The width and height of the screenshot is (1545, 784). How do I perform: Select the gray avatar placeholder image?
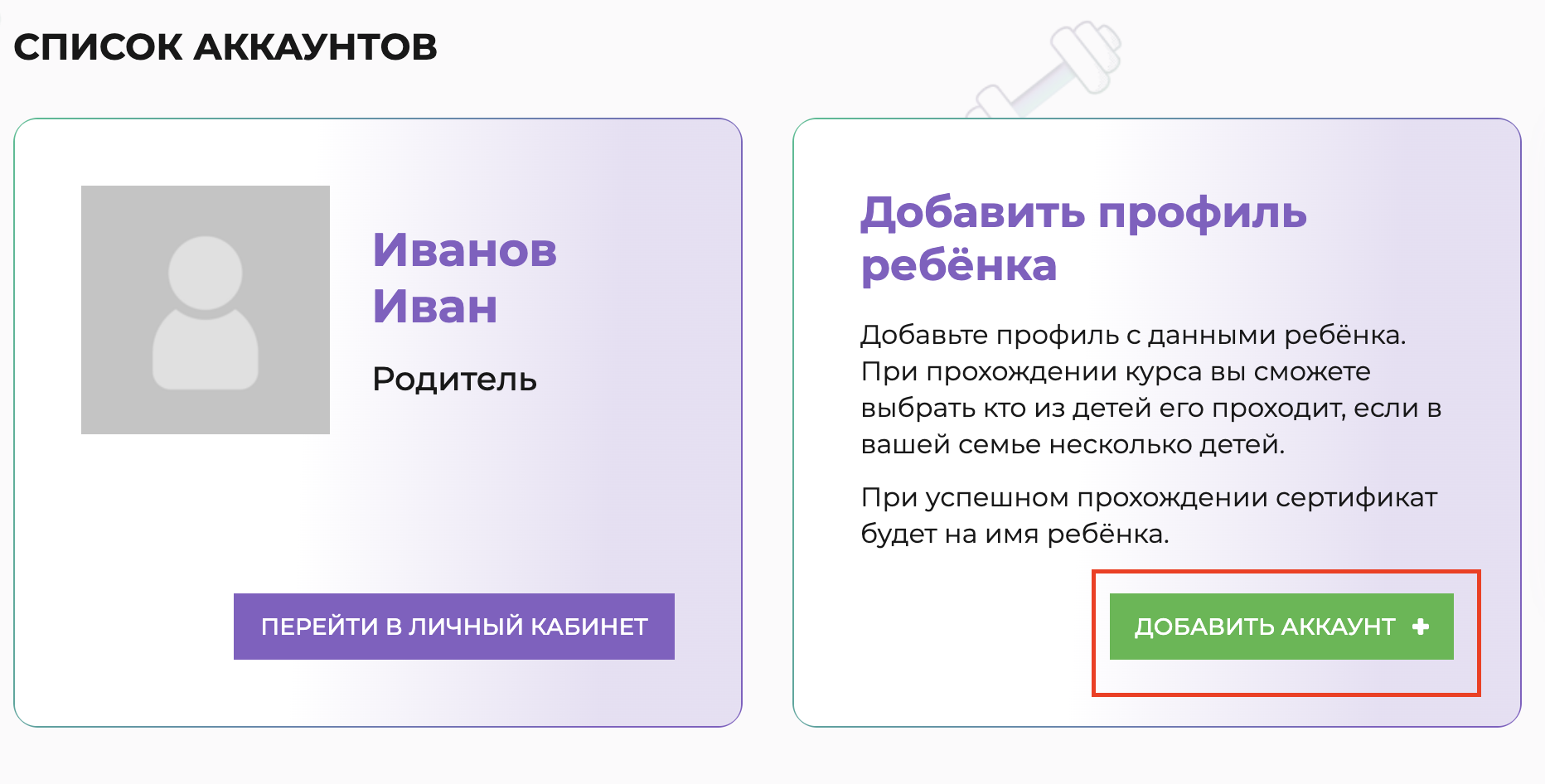point(206,310)
